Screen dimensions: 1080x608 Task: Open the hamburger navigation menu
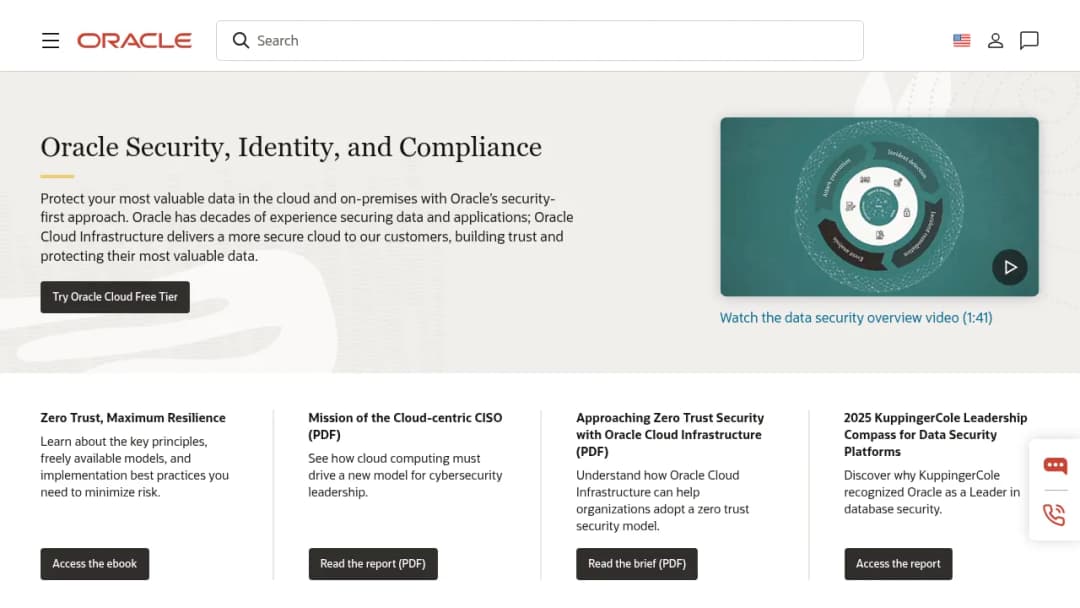pyautogui.click(x=50, y=41)
